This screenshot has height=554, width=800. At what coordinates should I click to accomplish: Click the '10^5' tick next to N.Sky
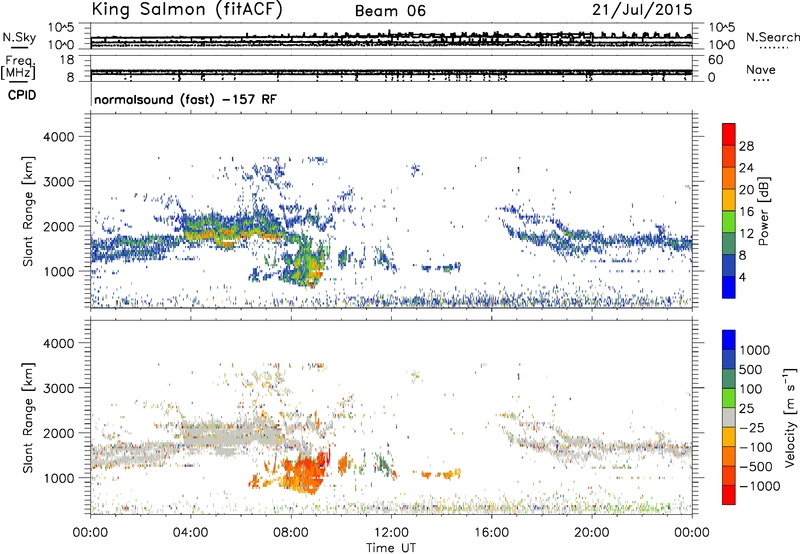[61, 27]
